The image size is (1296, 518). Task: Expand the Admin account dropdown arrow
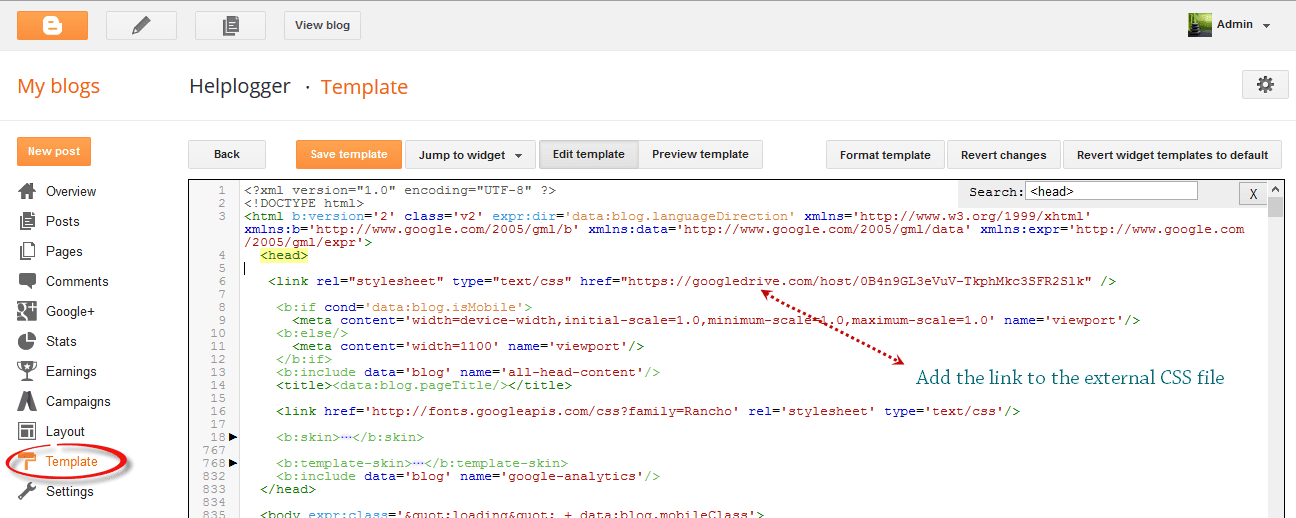[x=1266, y=26]
